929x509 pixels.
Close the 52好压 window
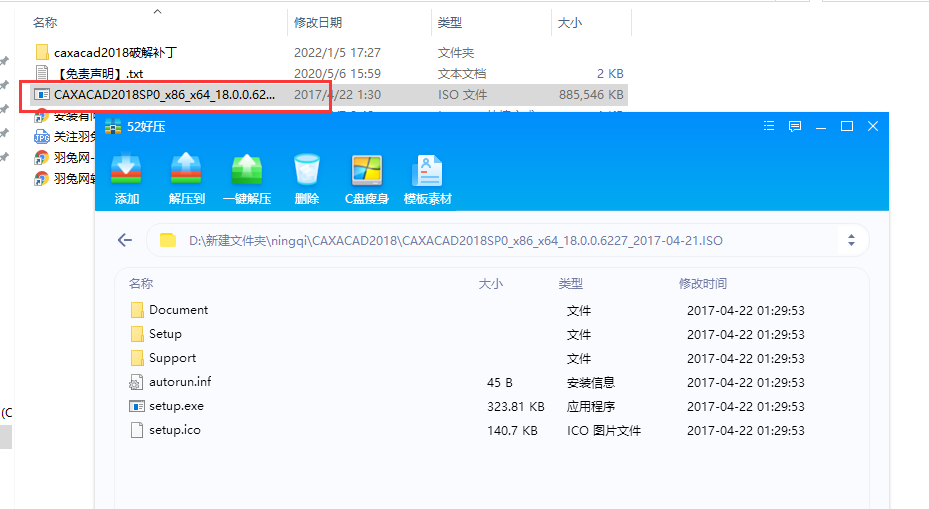coord(873,126)
